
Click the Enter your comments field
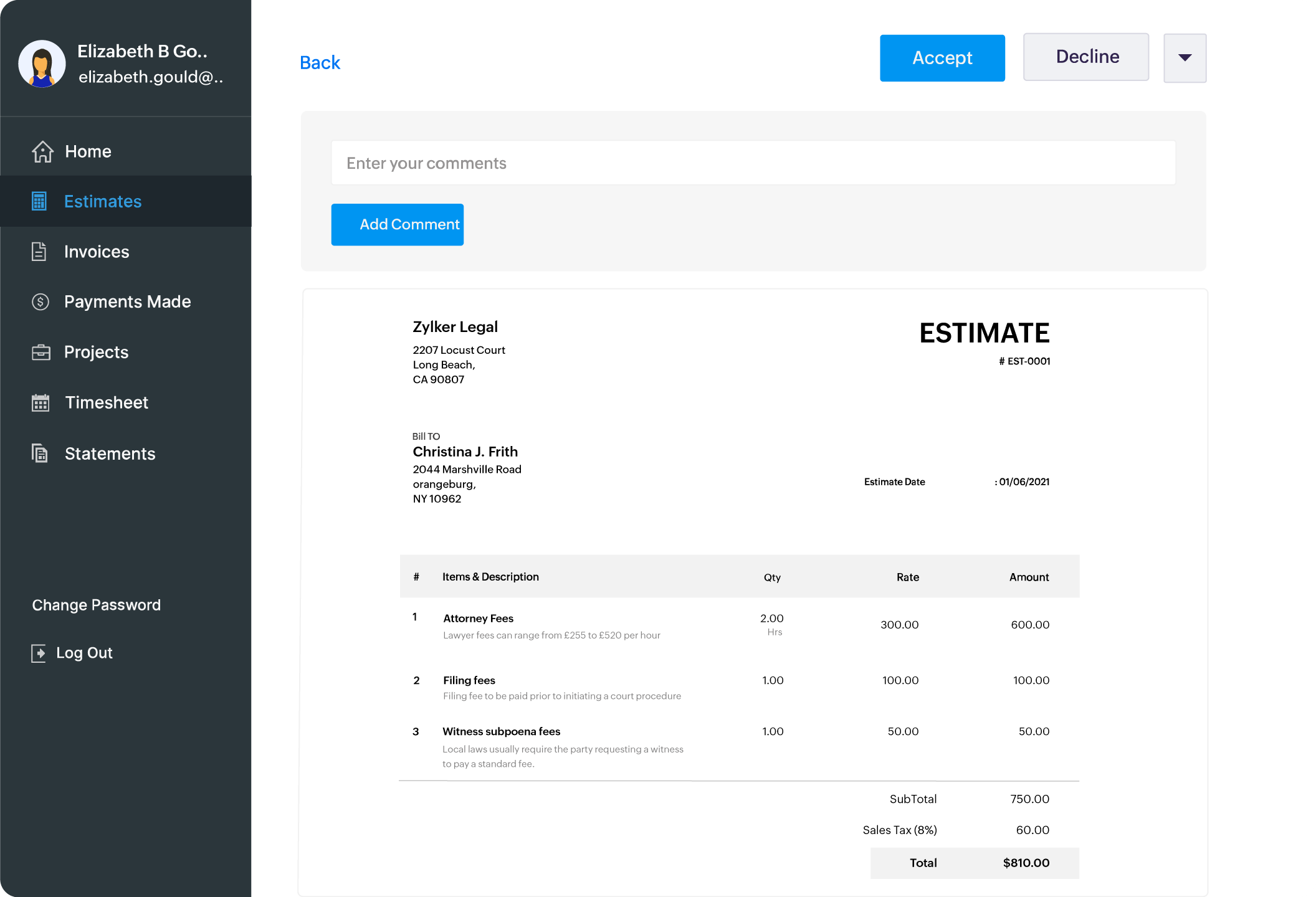point(753,163)
